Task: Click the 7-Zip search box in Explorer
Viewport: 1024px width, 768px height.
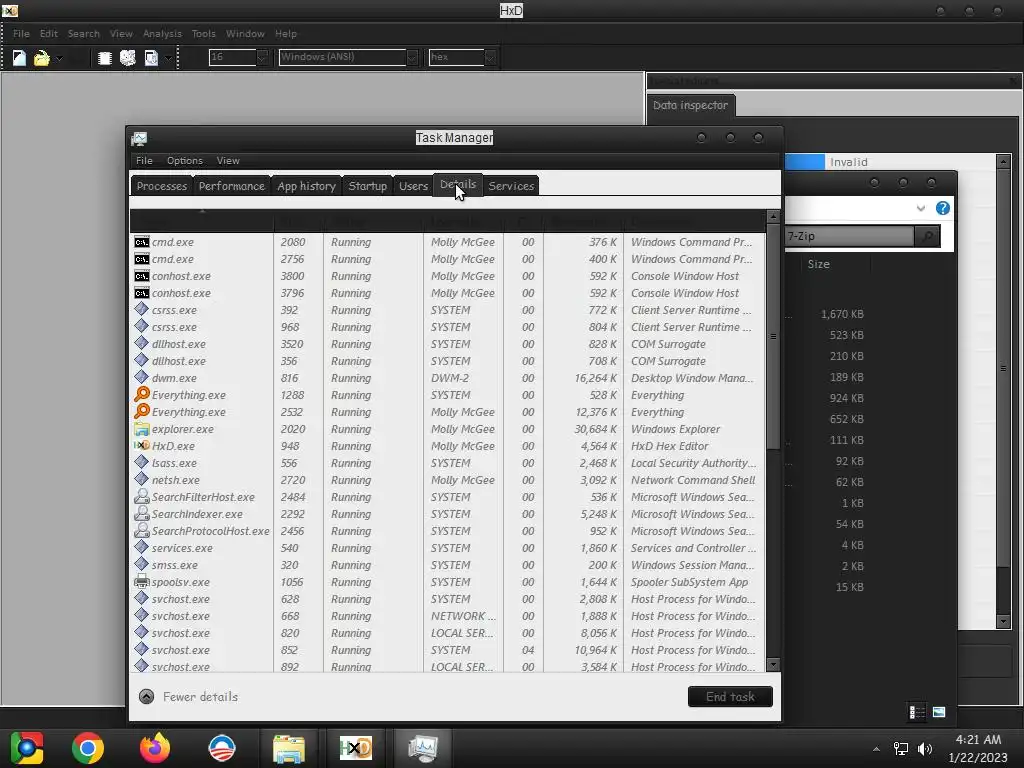Action: (x=849, y=236)
